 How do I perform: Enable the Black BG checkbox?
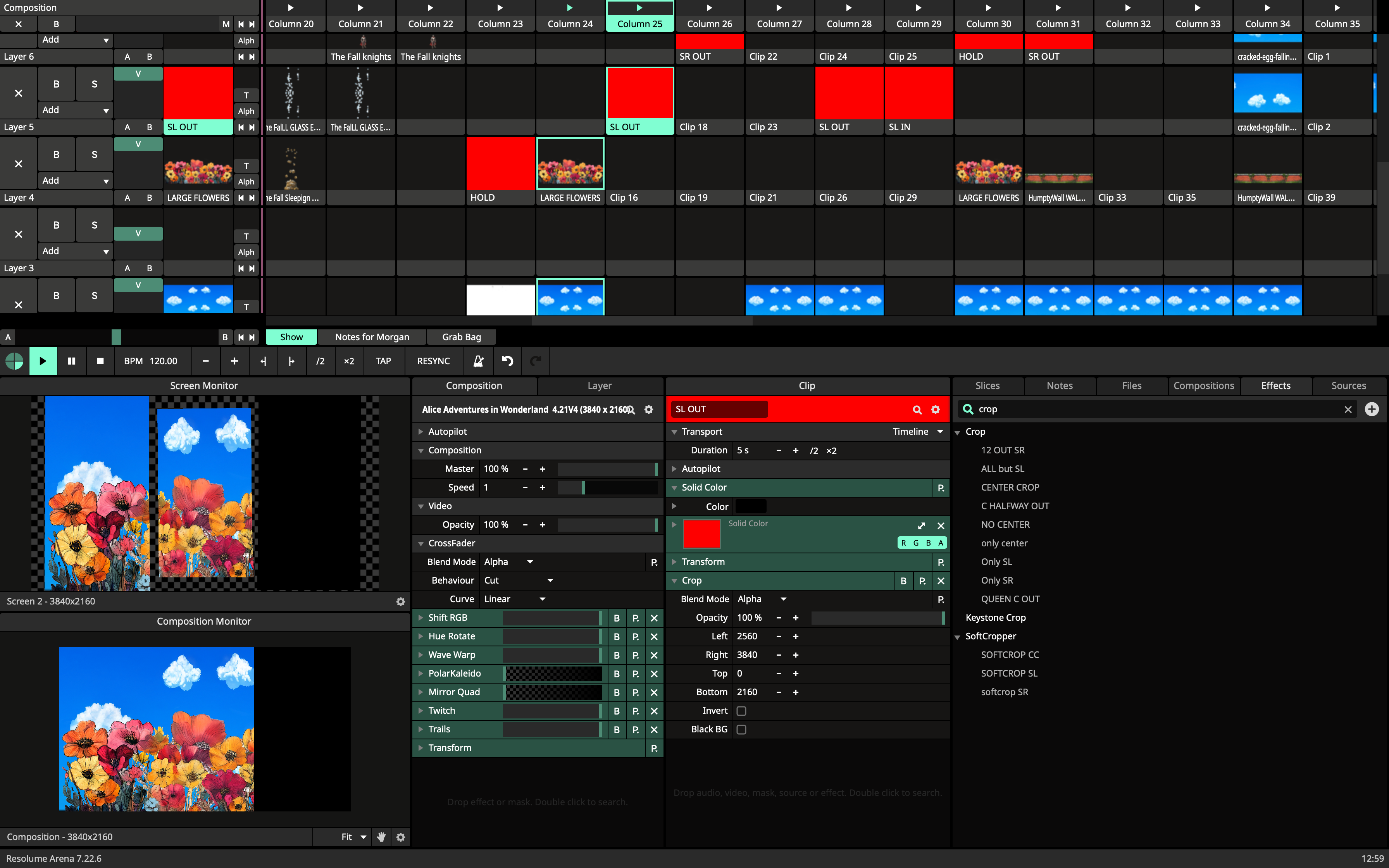point(741,730)
